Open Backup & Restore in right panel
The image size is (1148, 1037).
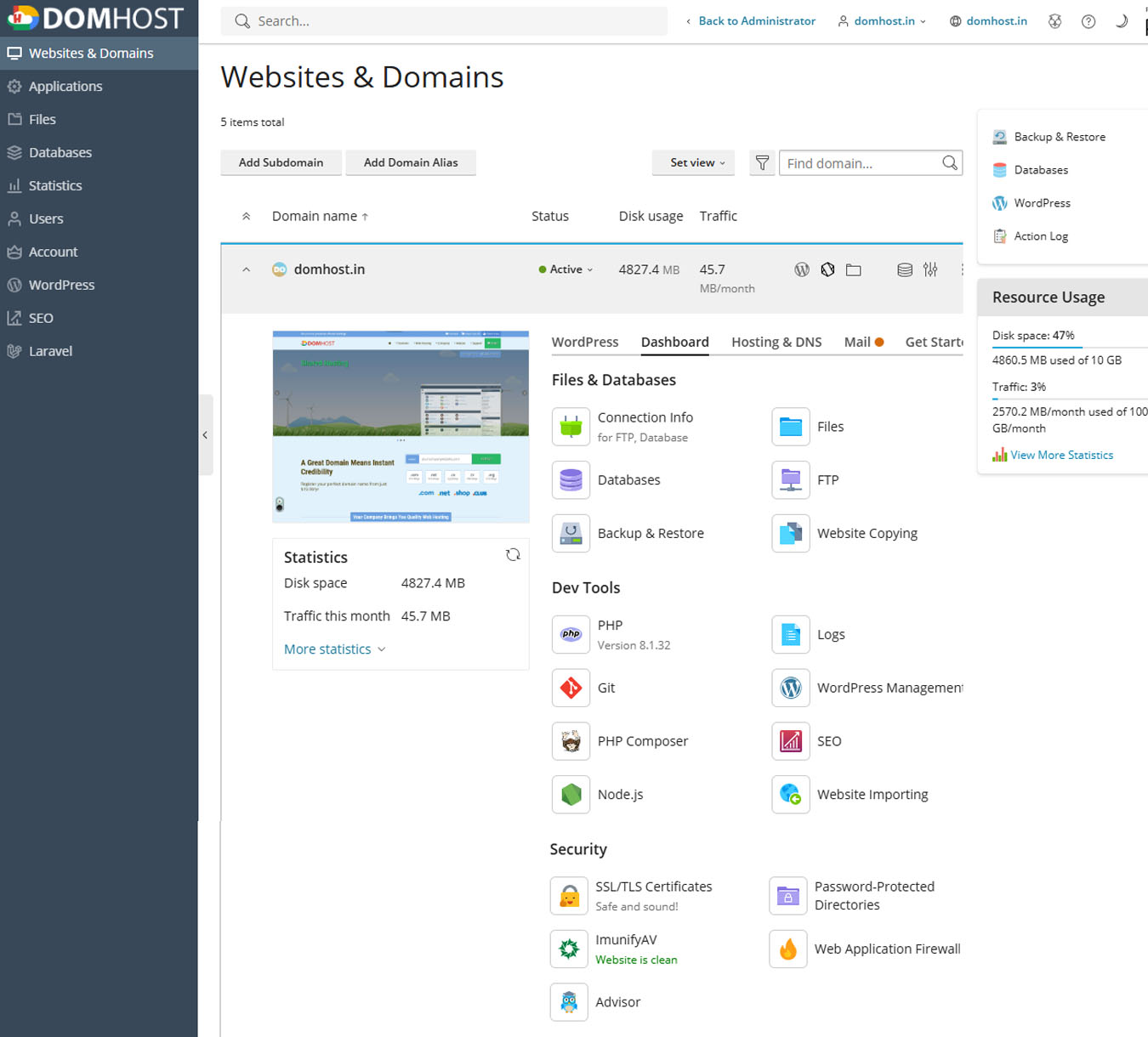1060,137
